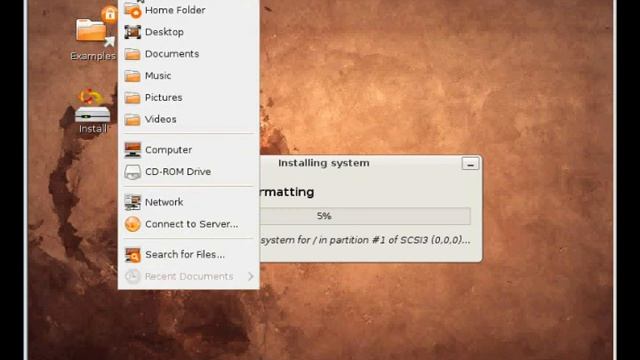
Task: Launch Search for Files...
Action: [189, 255]
